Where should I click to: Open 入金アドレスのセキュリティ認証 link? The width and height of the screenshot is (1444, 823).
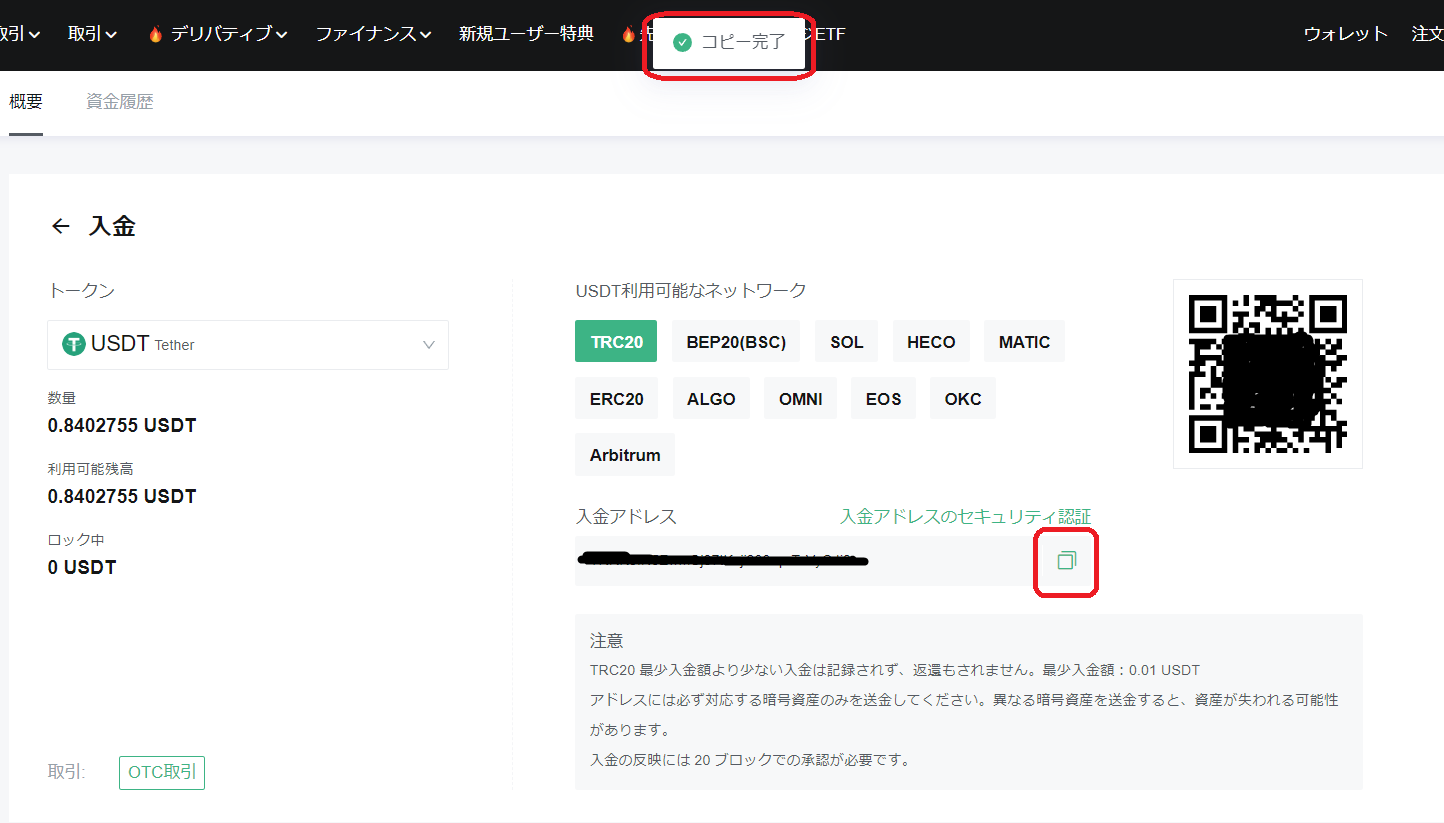coord(965,516)
